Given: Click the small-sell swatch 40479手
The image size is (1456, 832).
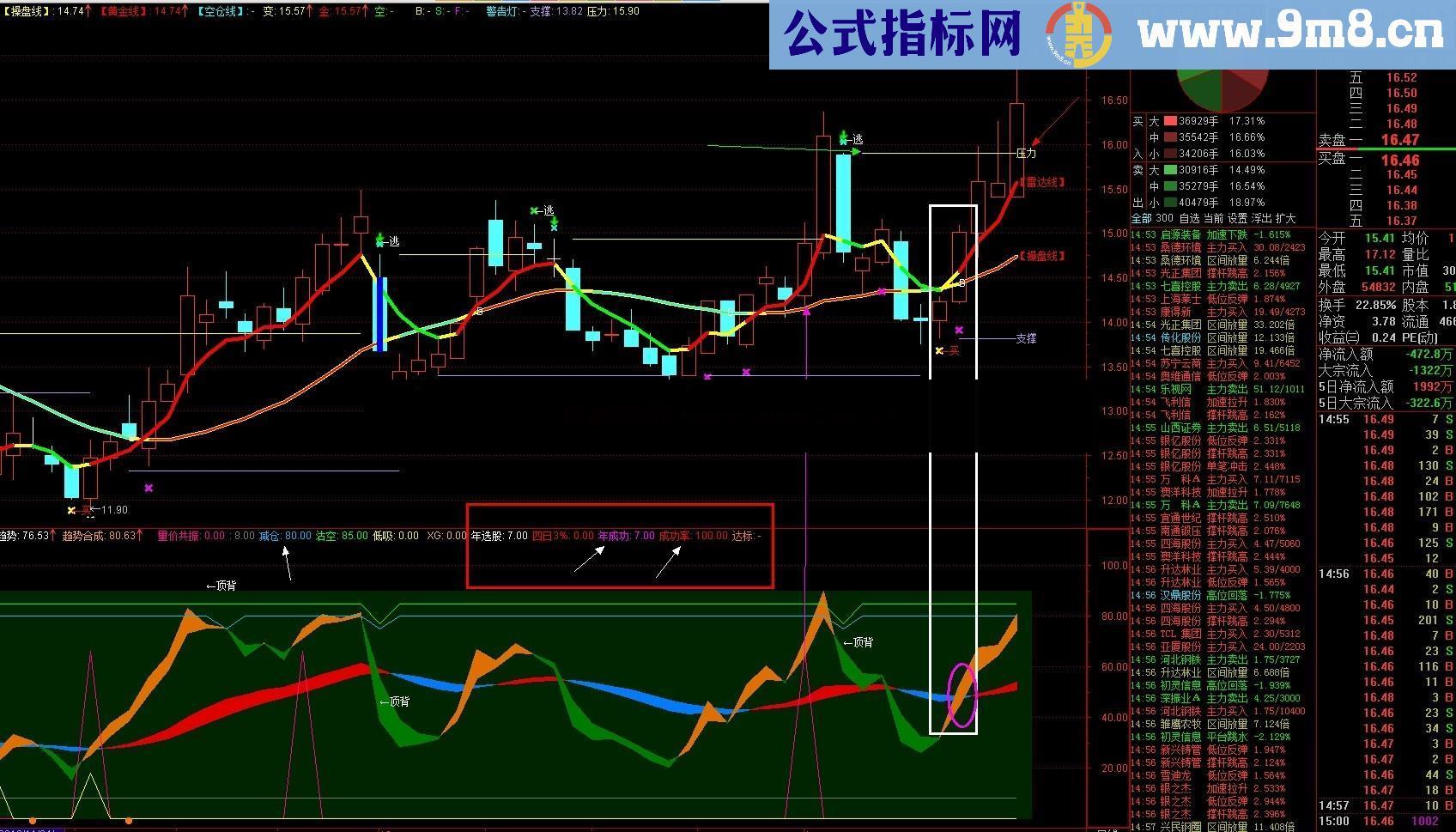Looking at the screenshot, I should pyautogui.click(x=1171, y=203).
